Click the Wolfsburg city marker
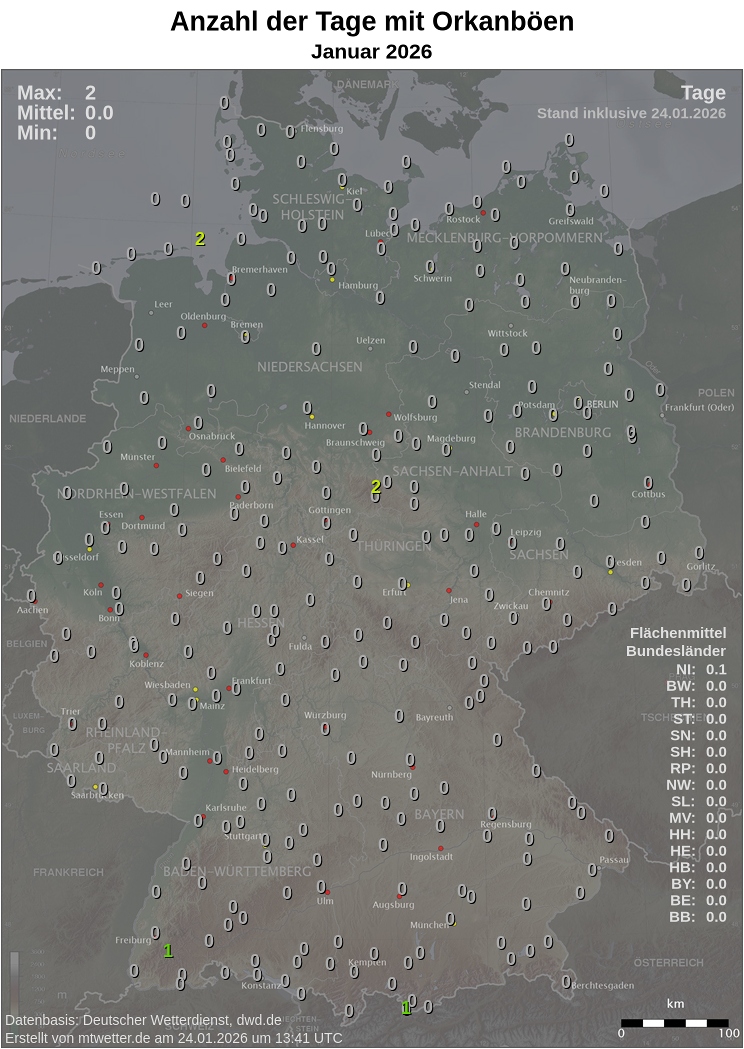This screenshot has height=1049, width=744. coord(389,413)
